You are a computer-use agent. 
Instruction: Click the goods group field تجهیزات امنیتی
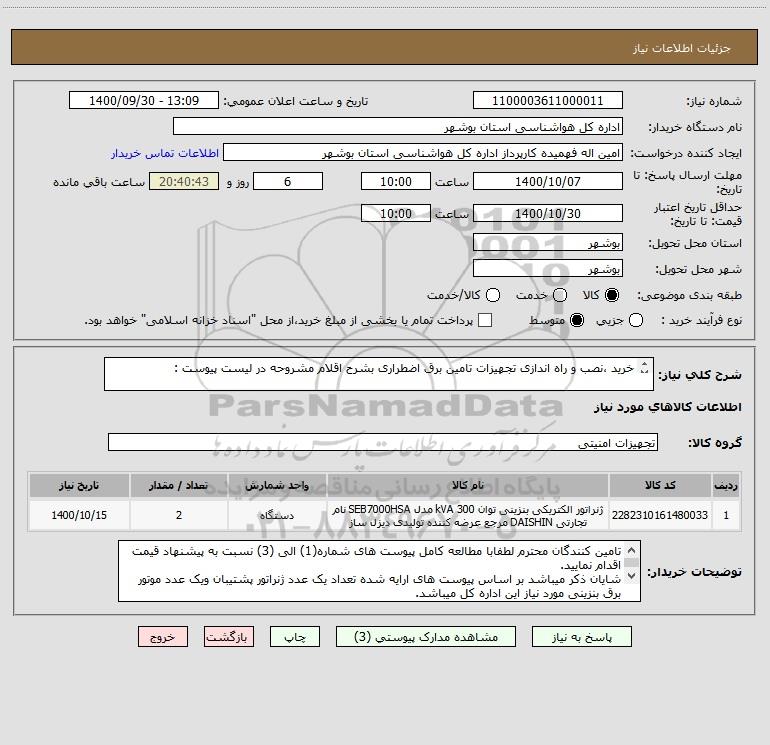pyautogui.click(x=383, y=442)
